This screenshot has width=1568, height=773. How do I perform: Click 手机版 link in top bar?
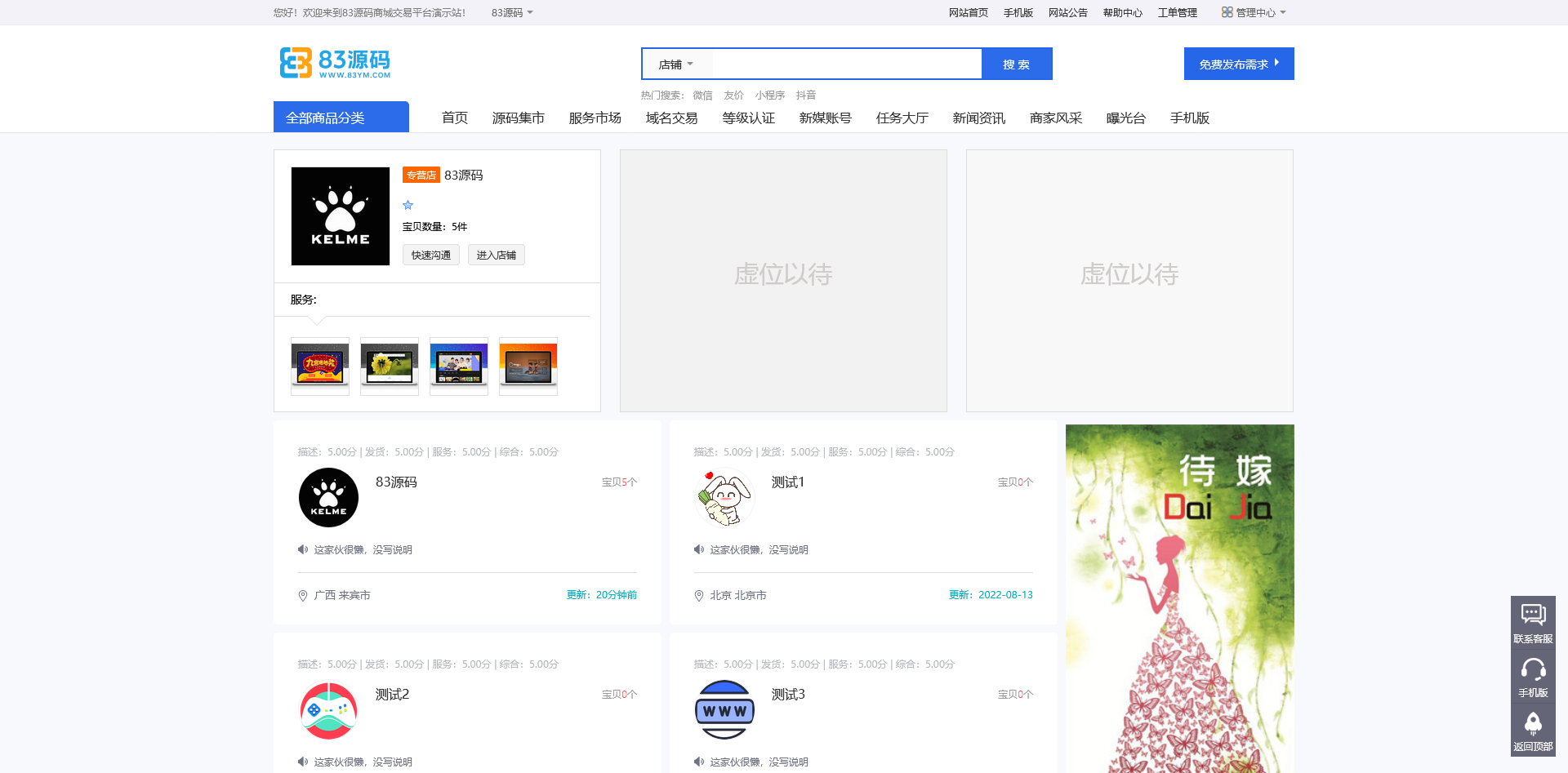[x=1018, y=12]
